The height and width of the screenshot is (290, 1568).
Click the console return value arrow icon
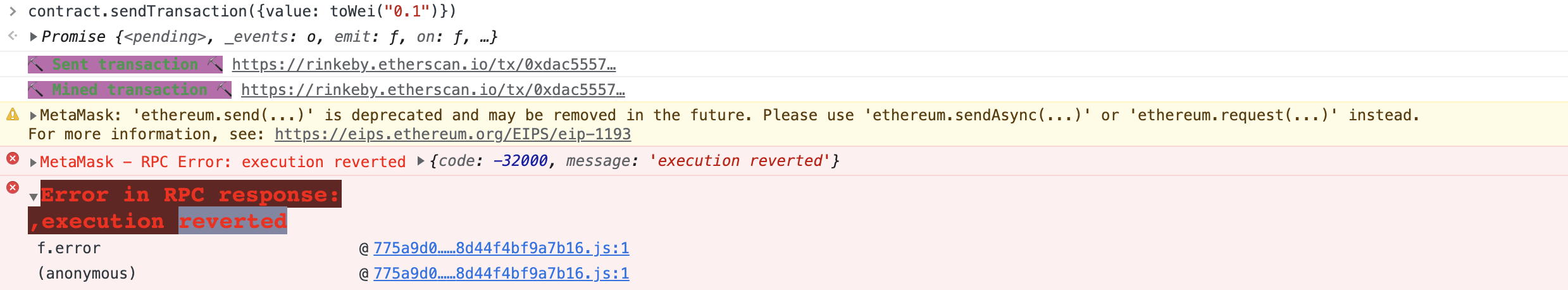(x=12, y=36)
